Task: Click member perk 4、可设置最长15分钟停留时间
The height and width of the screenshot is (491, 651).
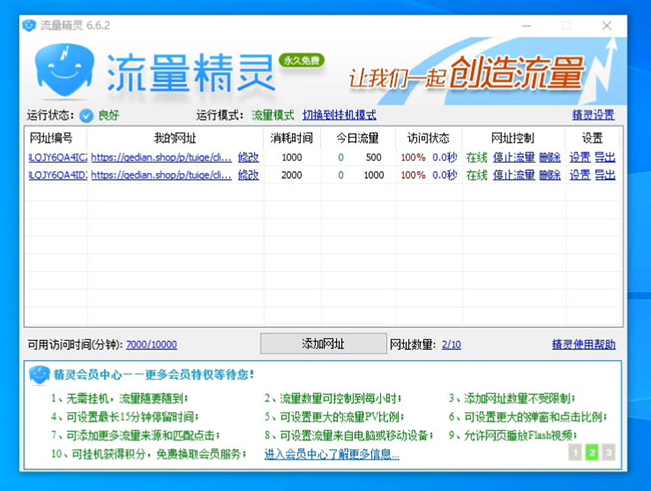Action: click(125, 417)
